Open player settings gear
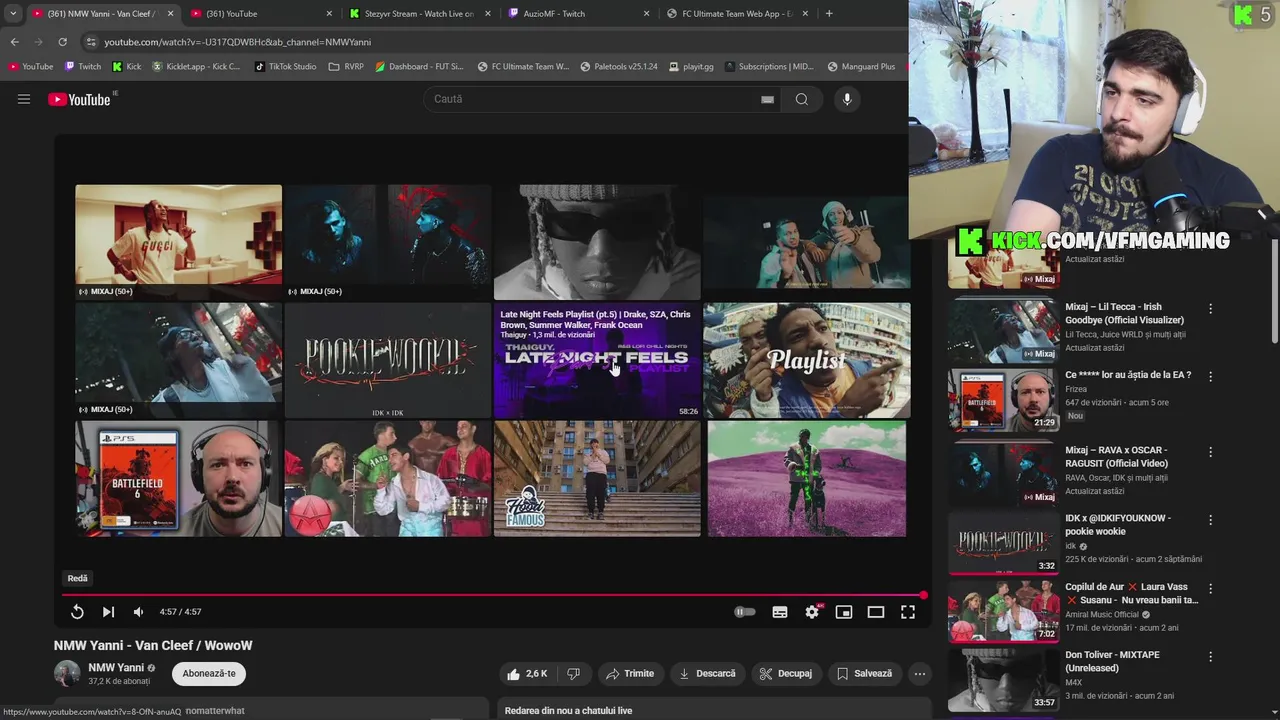 (x=812, y=612)
